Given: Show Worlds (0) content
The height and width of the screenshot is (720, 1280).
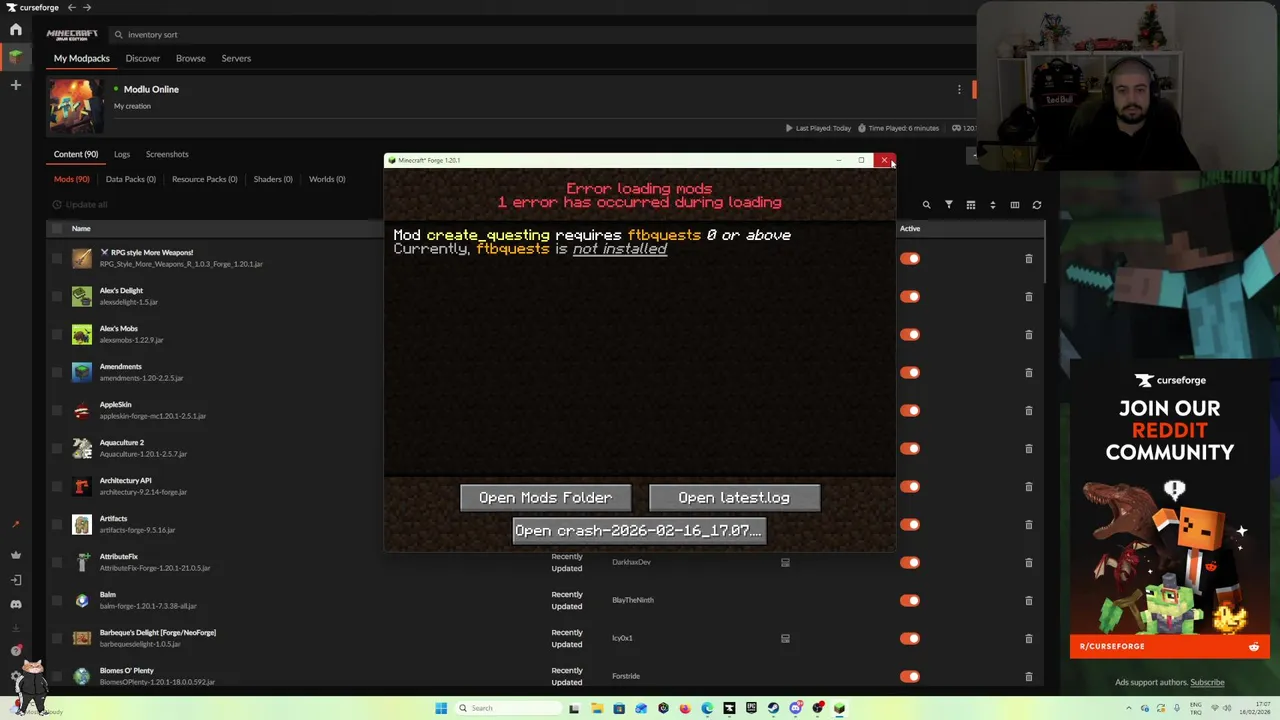Looking at the screenshot, I should 327,179.
